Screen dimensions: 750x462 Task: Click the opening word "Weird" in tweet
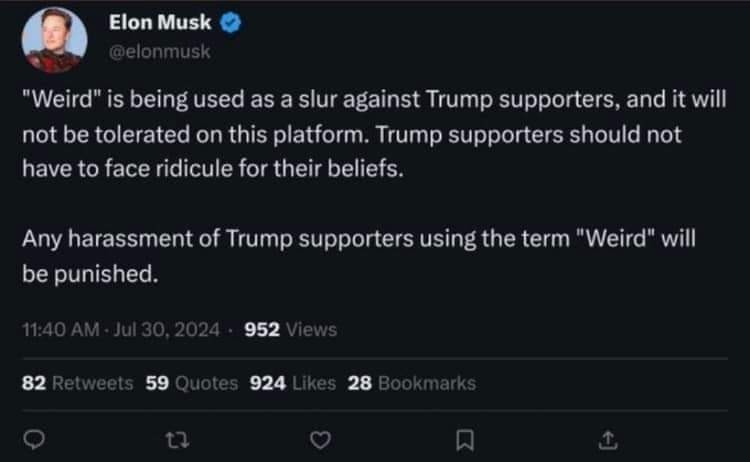(61, 100)
